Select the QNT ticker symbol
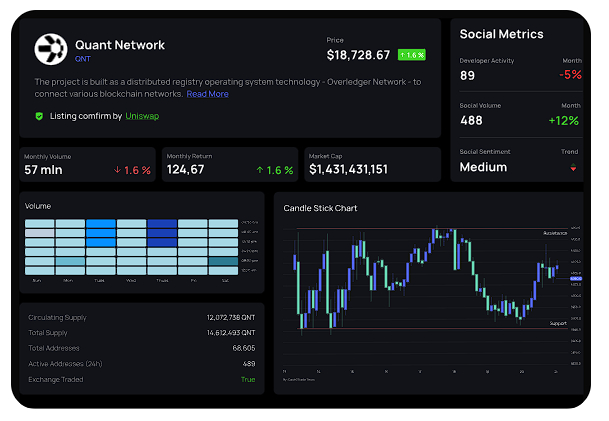 point(83,59)
